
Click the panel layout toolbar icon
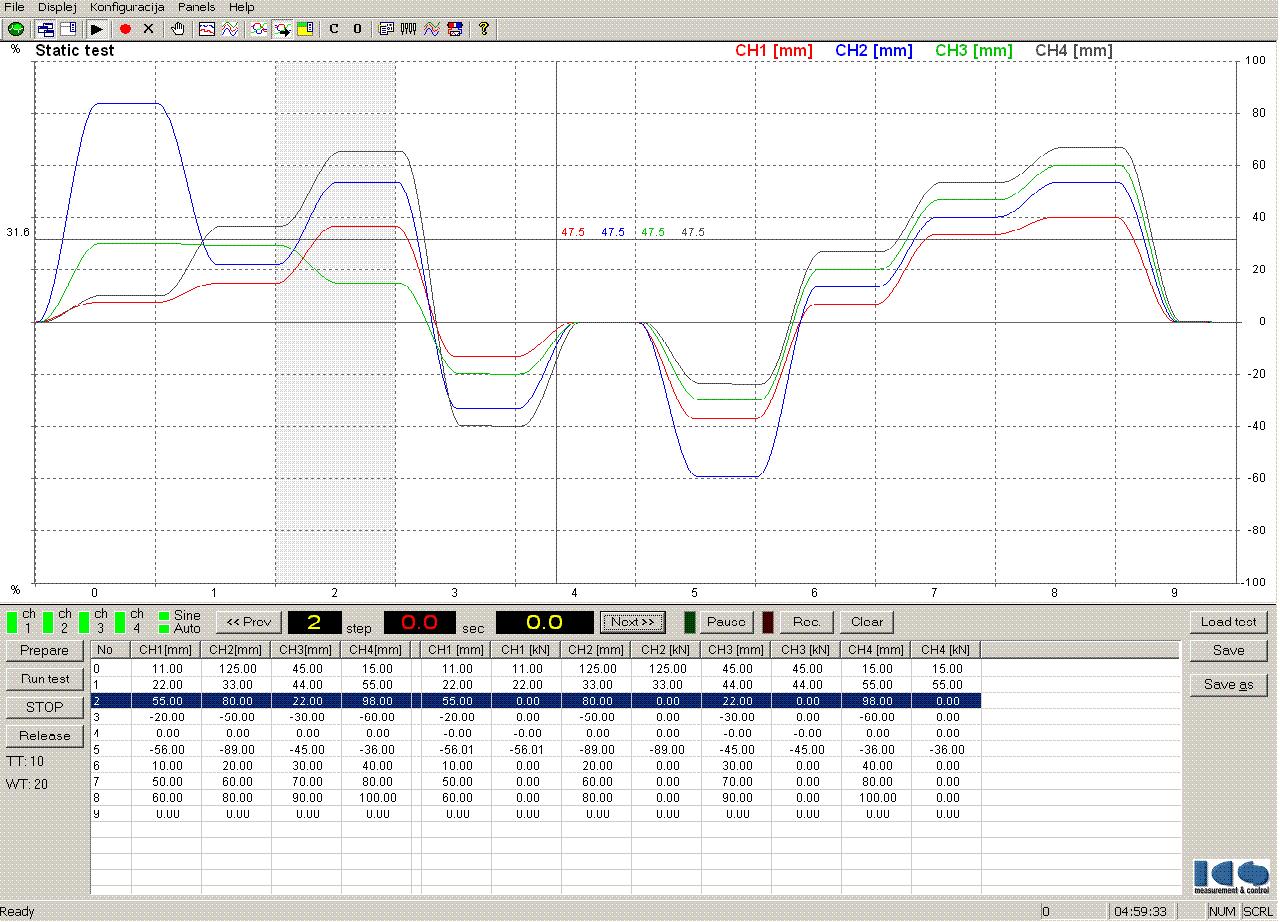tap(68, 29)
